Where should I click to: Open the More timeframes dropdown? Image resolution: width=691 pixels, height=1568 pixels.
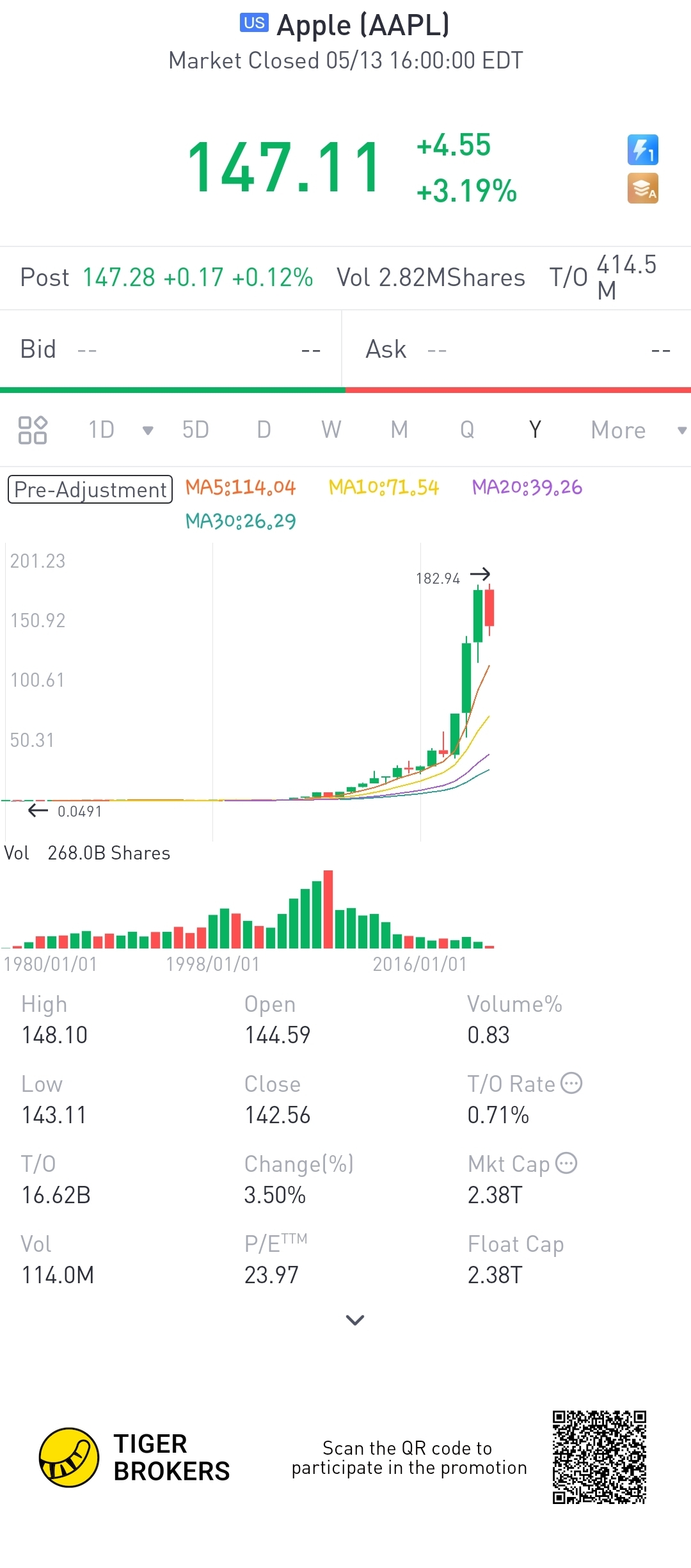click(x=638, y=430)
